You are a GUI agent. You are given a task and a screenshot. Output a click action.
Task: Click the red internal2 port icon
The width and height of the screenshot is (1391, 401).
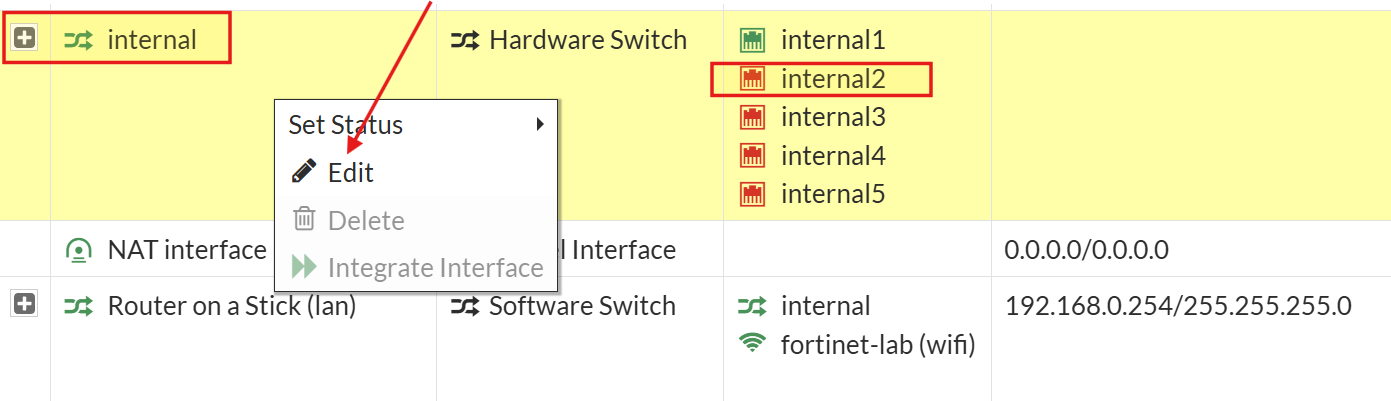click(x=752, y=78)
